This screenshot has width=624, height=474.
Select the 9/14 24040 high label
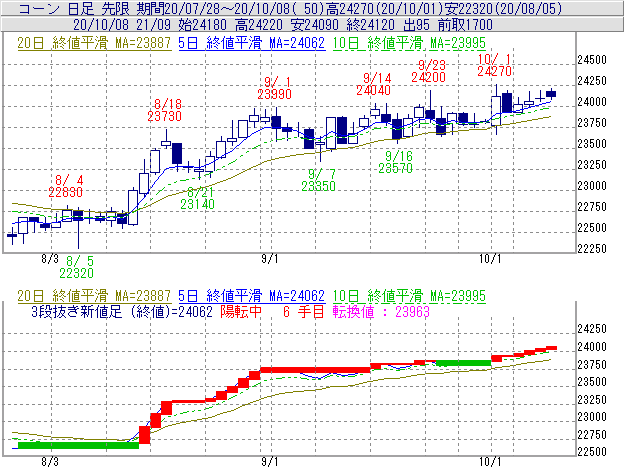pos(373,84)
